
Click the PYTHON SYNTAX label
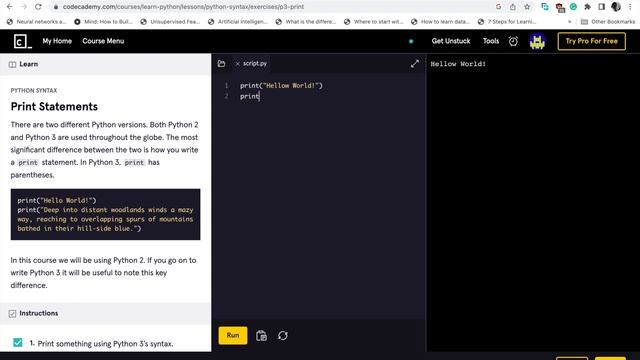(x=34, y=91)
